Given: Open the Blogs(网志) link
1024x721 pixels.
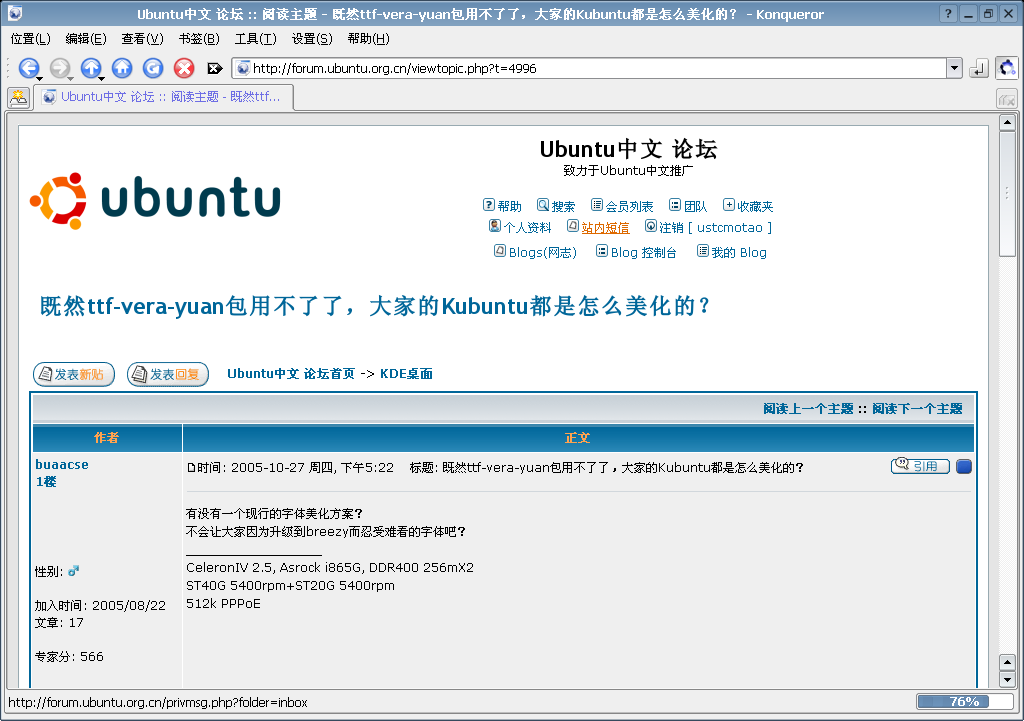Looking at the screenshot, I should click(x=543, y=252).
